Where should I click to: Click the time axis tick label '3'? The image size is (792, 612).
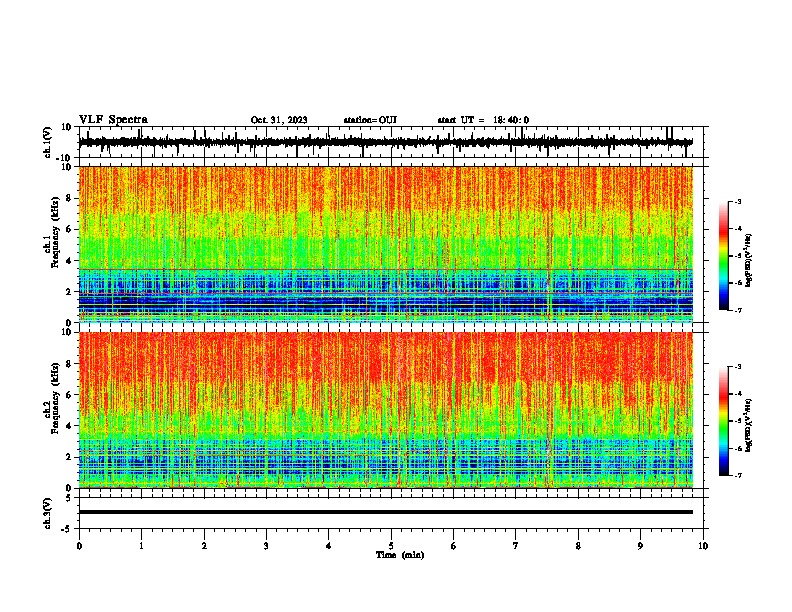tap(266, 546)
